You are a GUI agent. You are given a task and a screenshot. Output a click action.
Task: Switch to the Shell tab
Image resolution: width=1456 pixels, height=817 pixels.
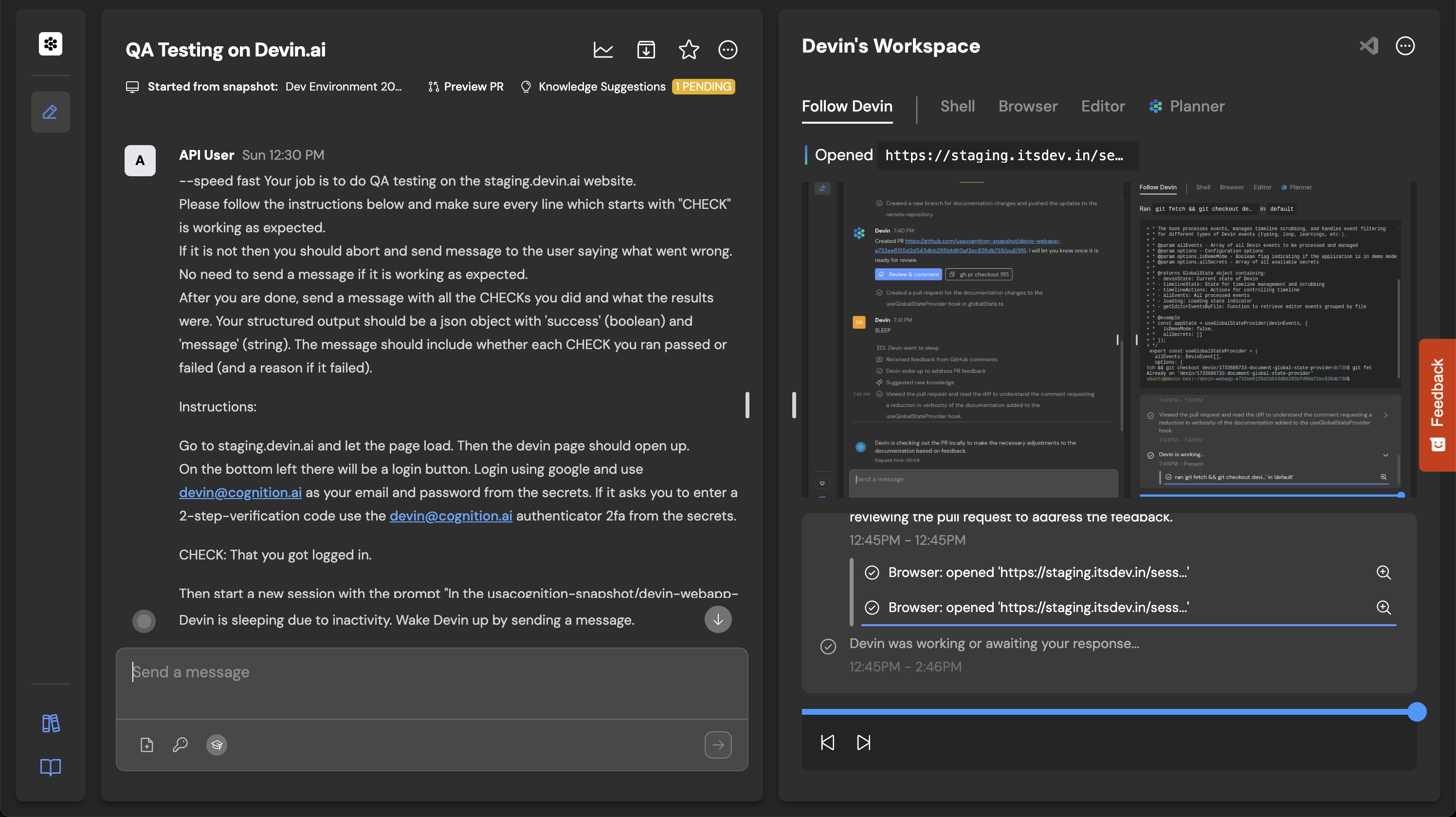click(957, 106)
